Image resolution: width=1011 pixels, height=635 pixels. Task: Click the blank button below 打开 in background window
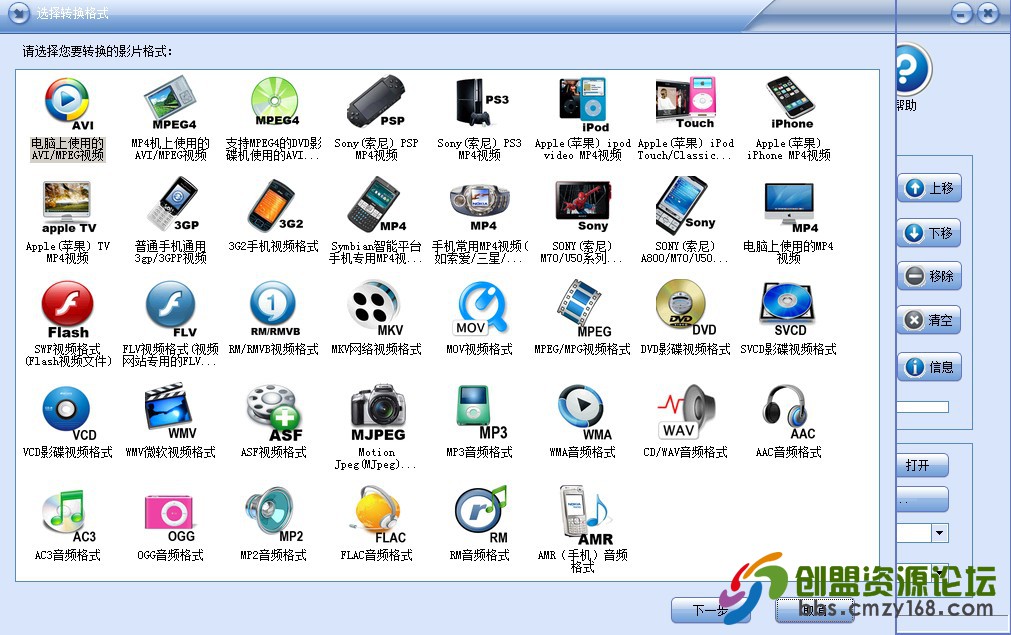click(x=922, y=499)
